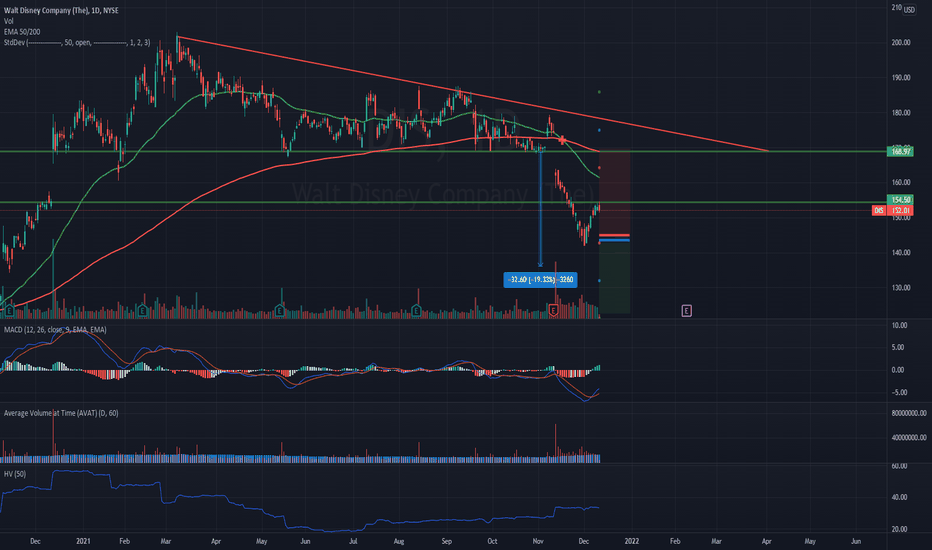Click the 130.00 price axis label
This screenshot has width=932, height=550.
pyautogui.click(x=900, y=288)
